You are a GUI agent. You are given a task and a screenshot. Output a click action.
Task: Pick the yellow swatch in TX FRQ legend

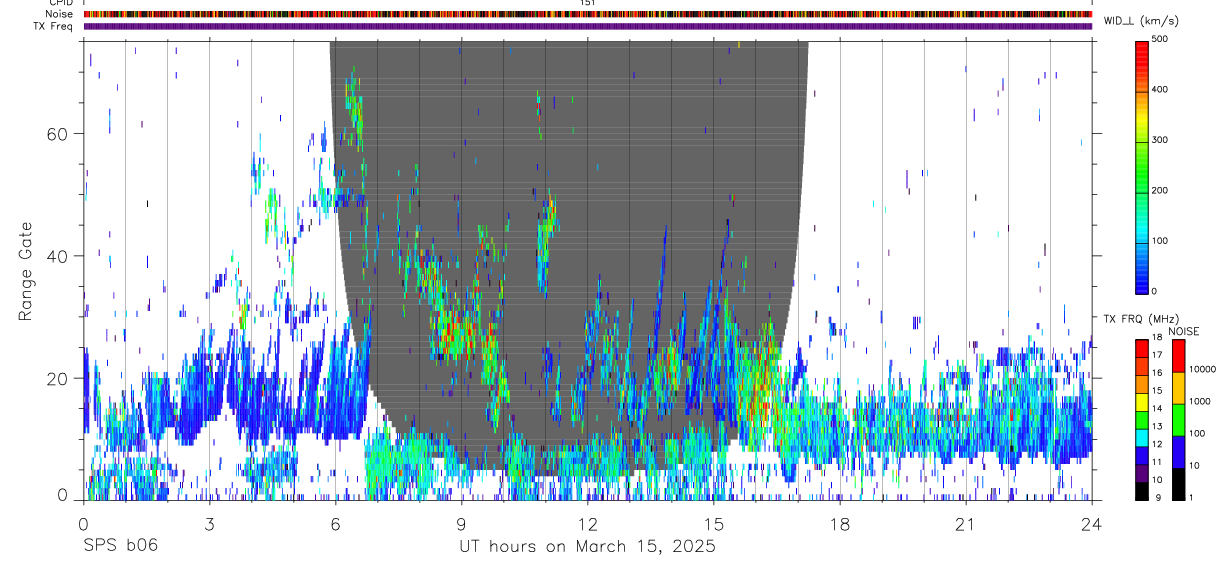[1142, 401]
